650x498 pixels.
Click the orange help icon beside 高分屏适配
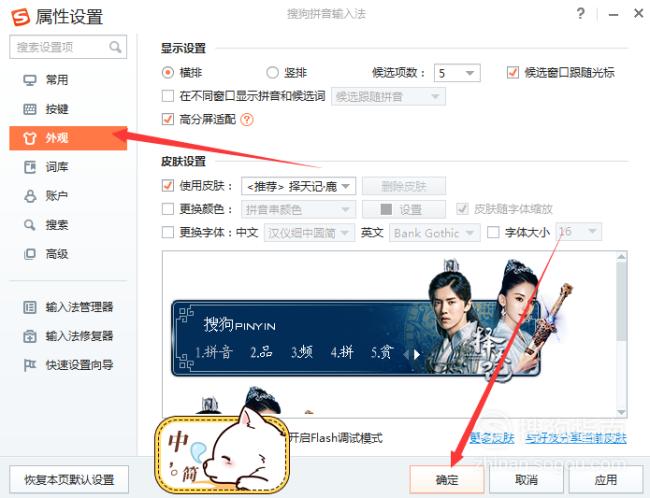tap(247, 120)
